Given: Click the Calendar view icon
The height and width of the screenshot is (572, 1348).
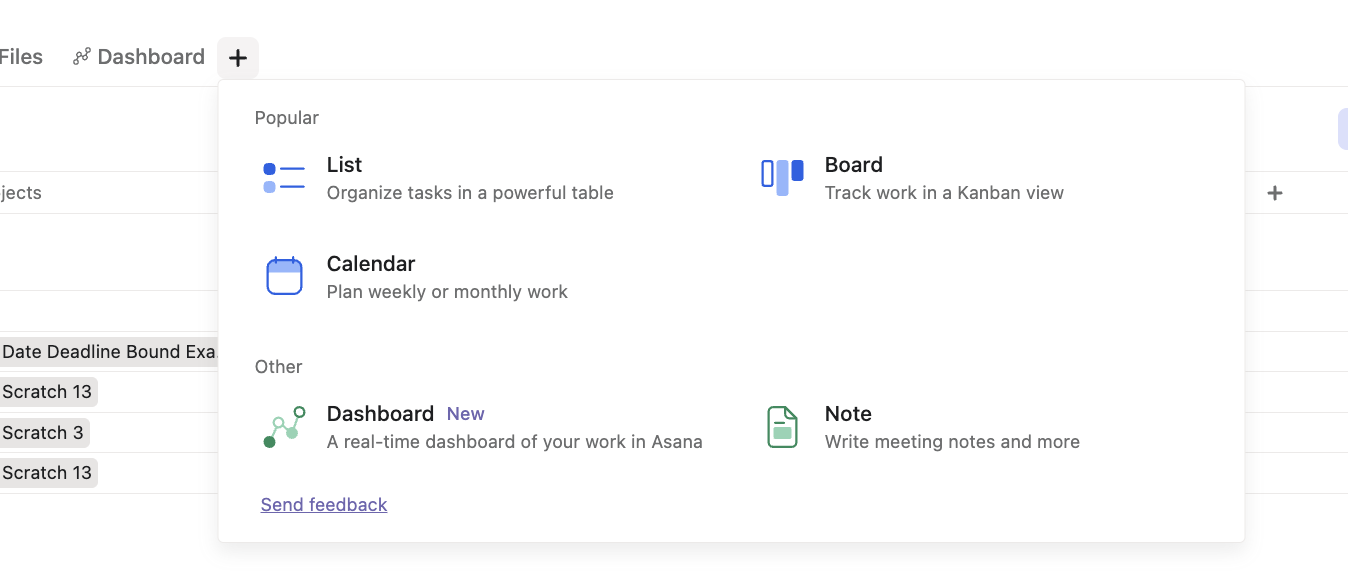Looking at the screenshot, I should coord(284,276).
